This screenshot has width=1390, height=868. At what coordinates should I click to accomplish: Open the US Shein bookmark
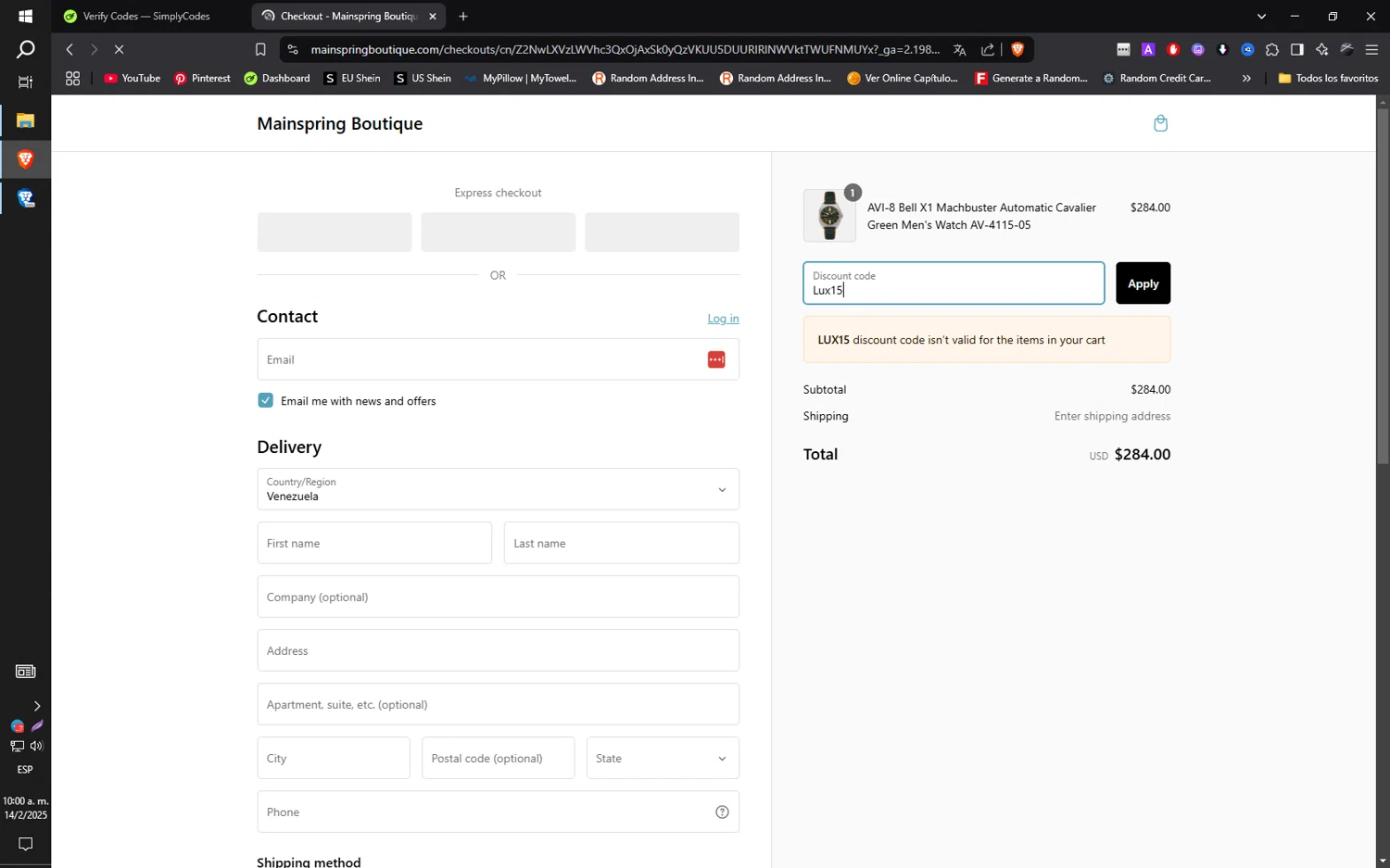[x=423, y=79]
